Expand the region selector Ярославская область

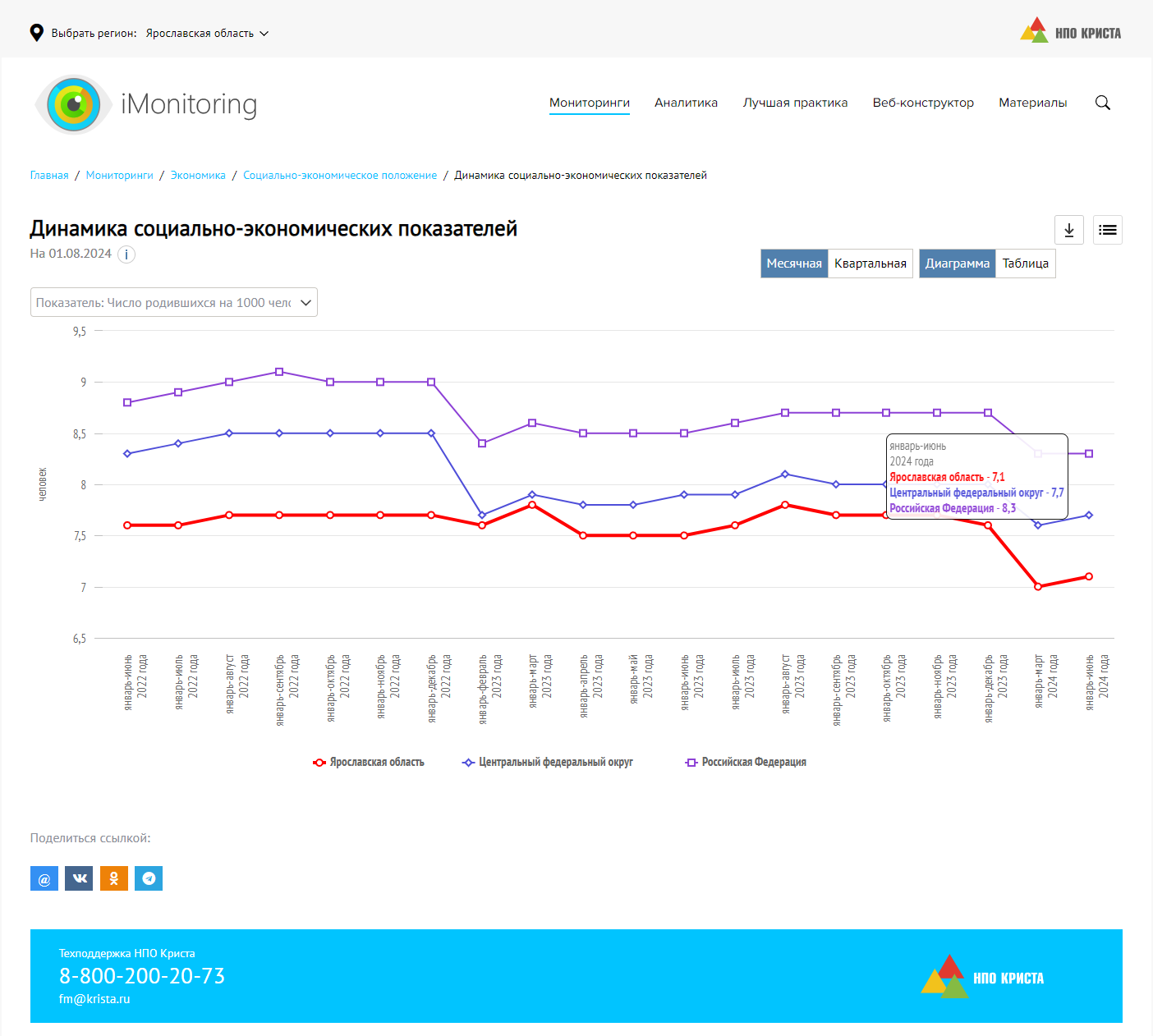(207, 34)
